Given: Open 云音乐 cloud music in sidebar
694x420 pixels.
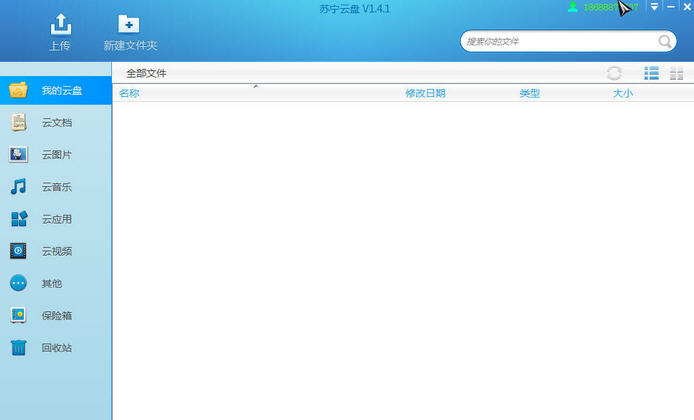Looking at the screenshot, I should pyautogui.click(x=56, y=187).
